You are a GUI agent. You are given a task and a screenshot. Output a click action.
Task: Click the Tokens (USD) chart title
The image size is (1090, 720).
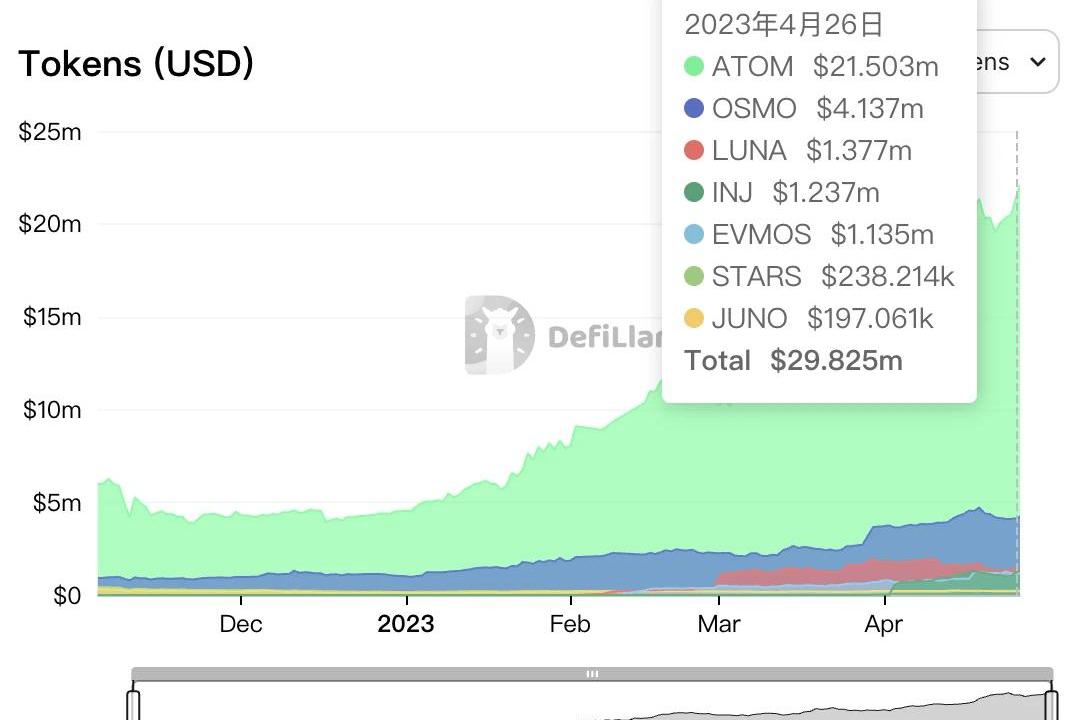coord(136,64)
